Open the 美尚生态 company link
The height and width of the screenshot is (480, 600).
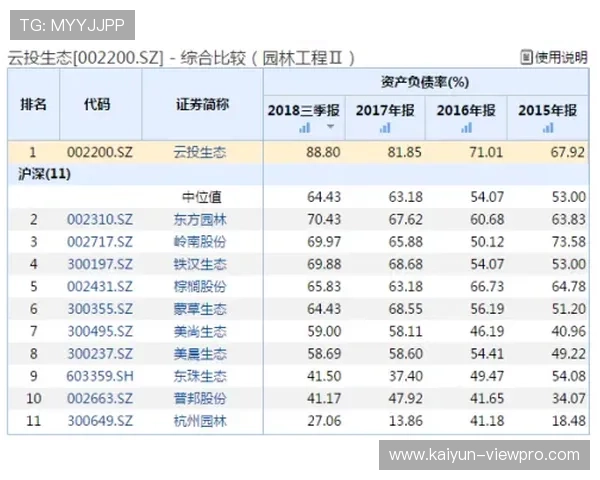(200, 331)
